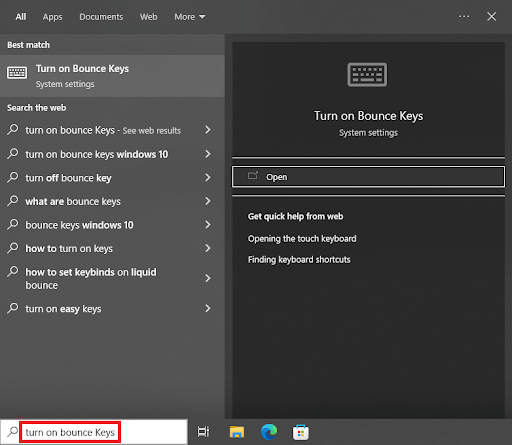Click magnifier icon beside 'turn on bounce keys windows 10'
This screenshot has height=445, width=512.
click(x=13, y=153)
